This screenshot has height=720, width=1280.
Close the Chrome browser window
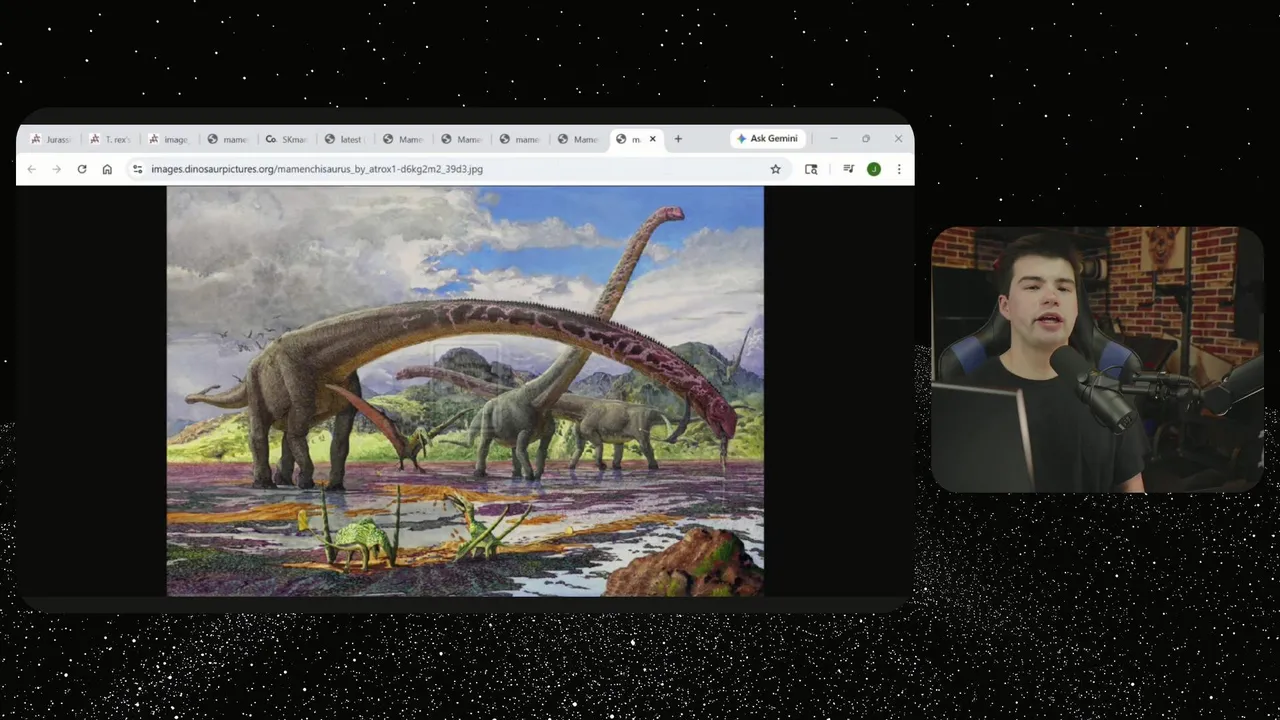coord(898,139)
